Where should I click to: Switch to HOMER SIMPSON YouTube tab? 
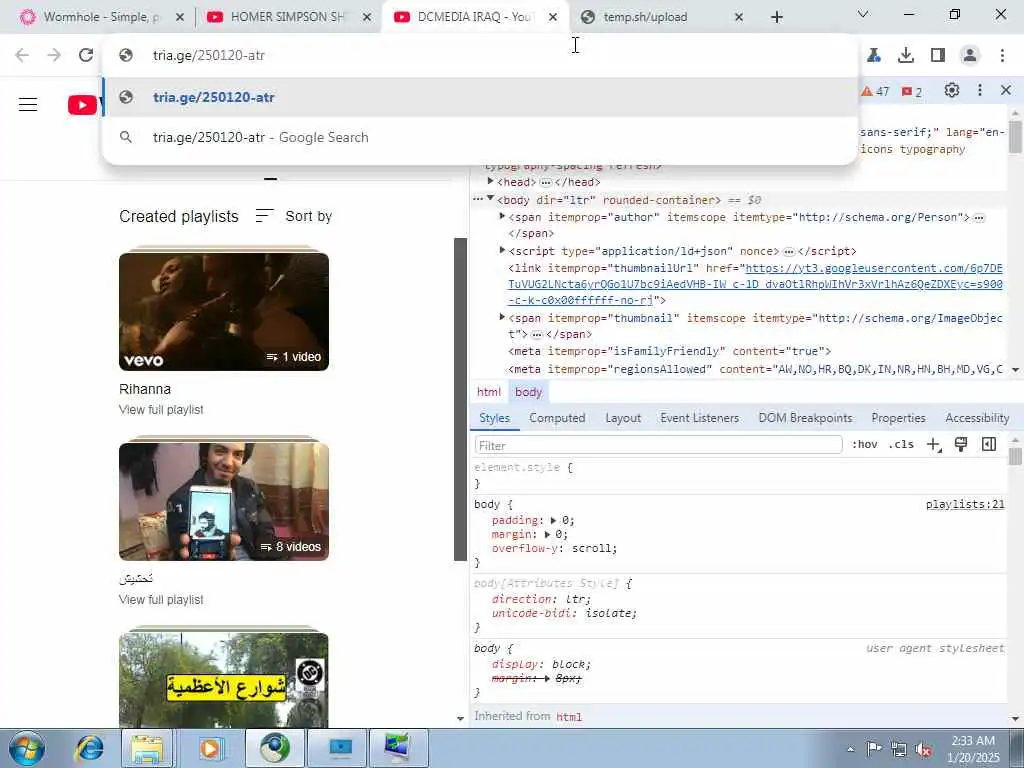tap(287, 17)
